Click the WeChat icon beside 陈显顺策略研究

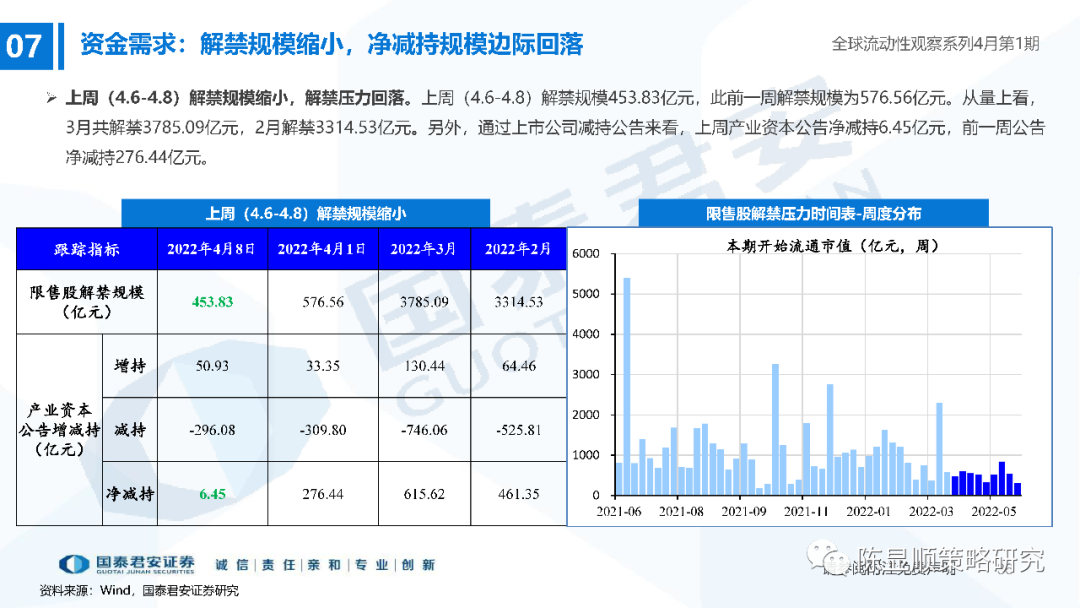[x=829, y=559]
